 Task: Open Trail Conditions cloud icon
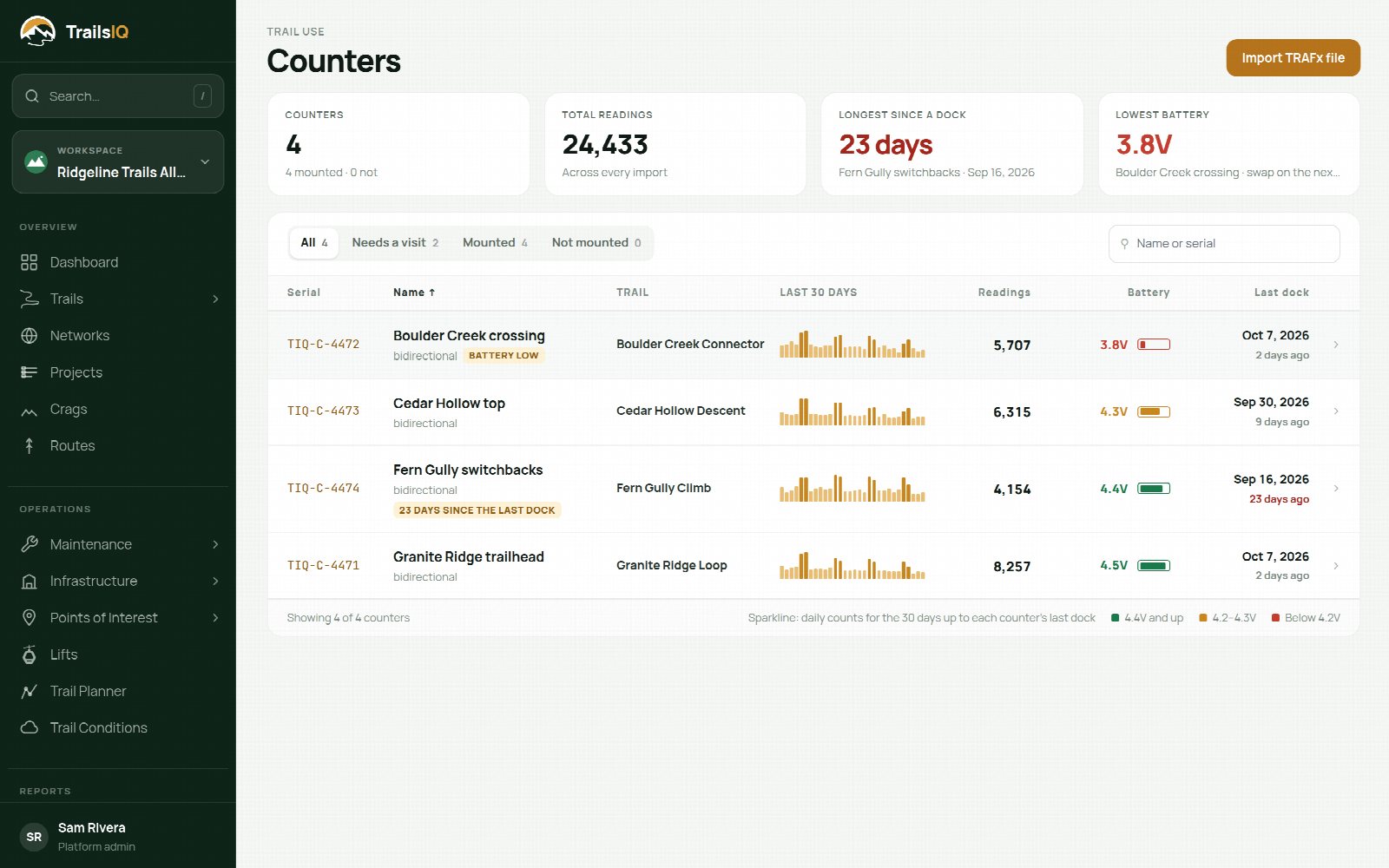[x=30, y=727]
